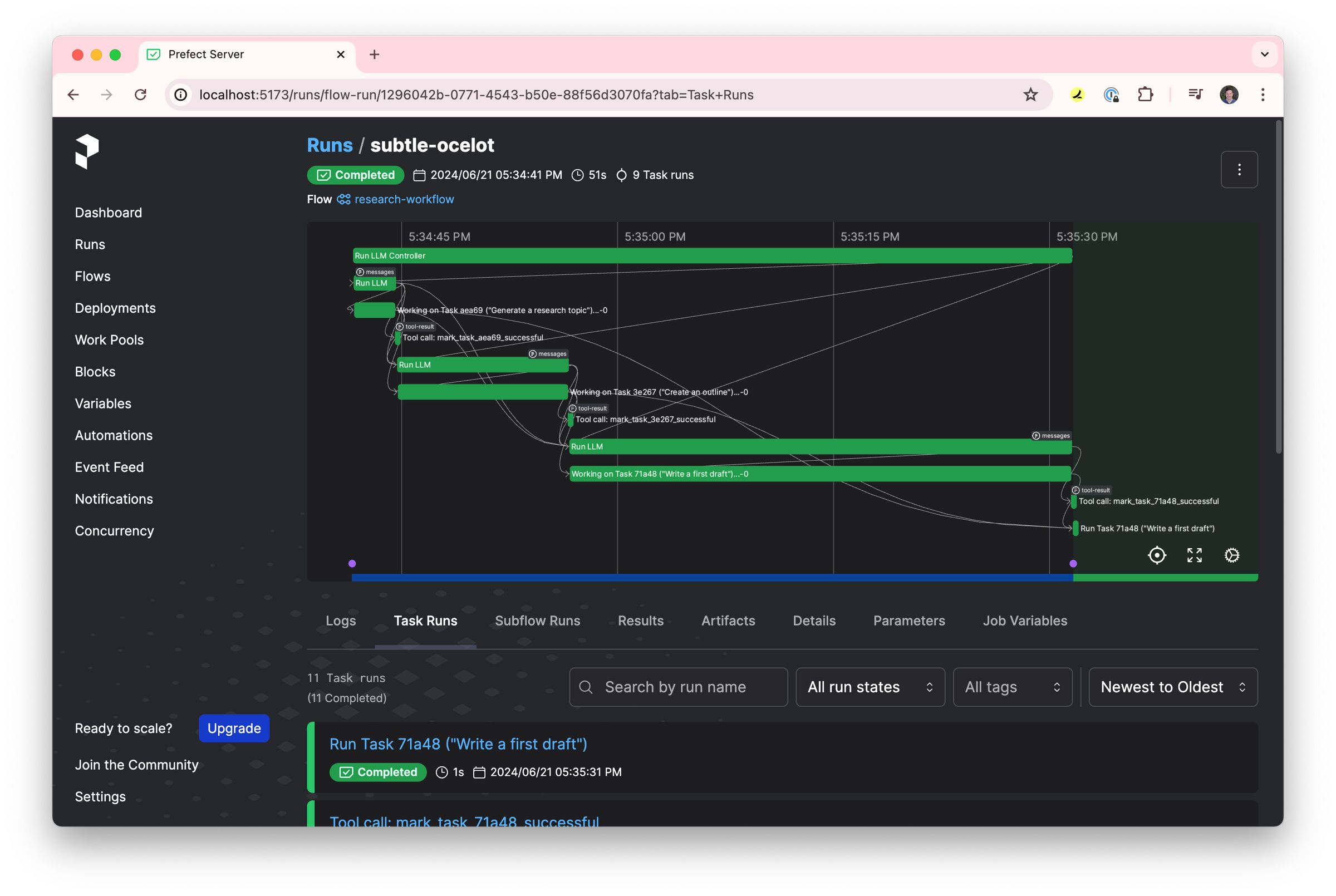Screen dimensions: 1336x896
Task: Expand the chevron beside the first Run LLM bar
Action: tap(351, 282)
